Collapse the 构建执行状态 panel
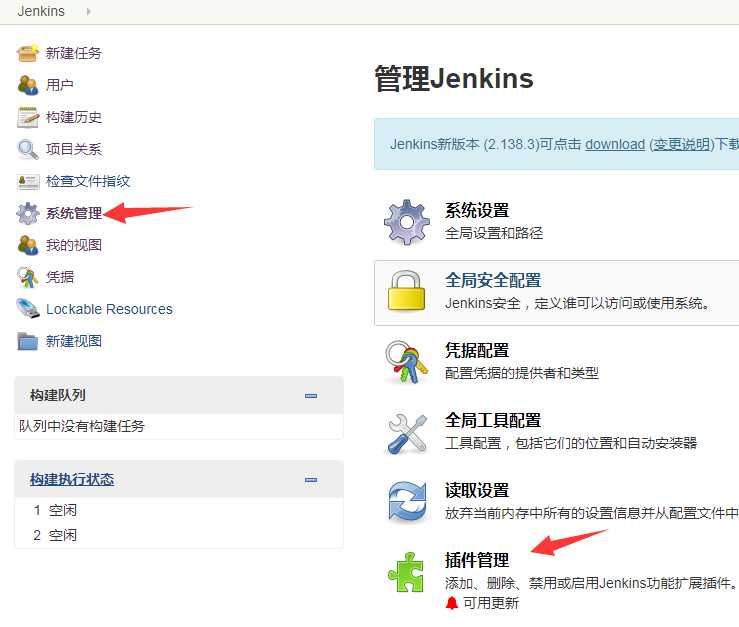 click(311, 480)
